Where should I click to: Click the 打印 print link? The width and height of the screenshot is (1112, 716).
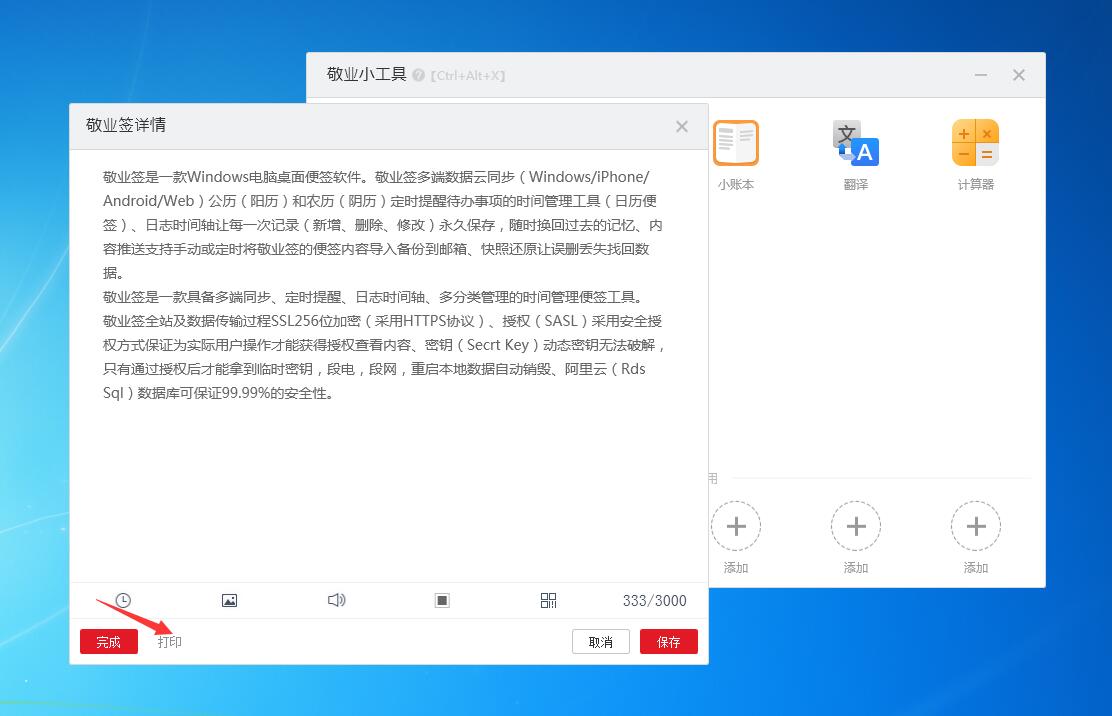coord(169,642)
